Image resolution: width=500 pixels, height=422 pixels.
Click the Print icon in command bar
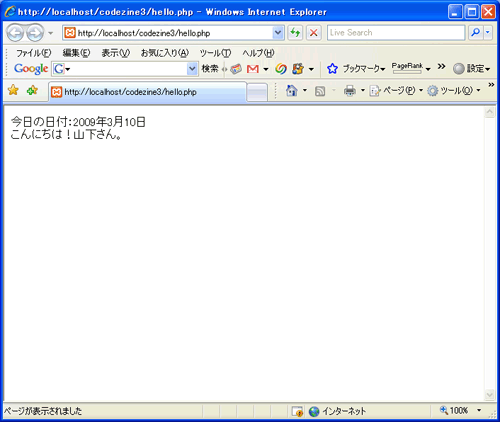(350, 90)
